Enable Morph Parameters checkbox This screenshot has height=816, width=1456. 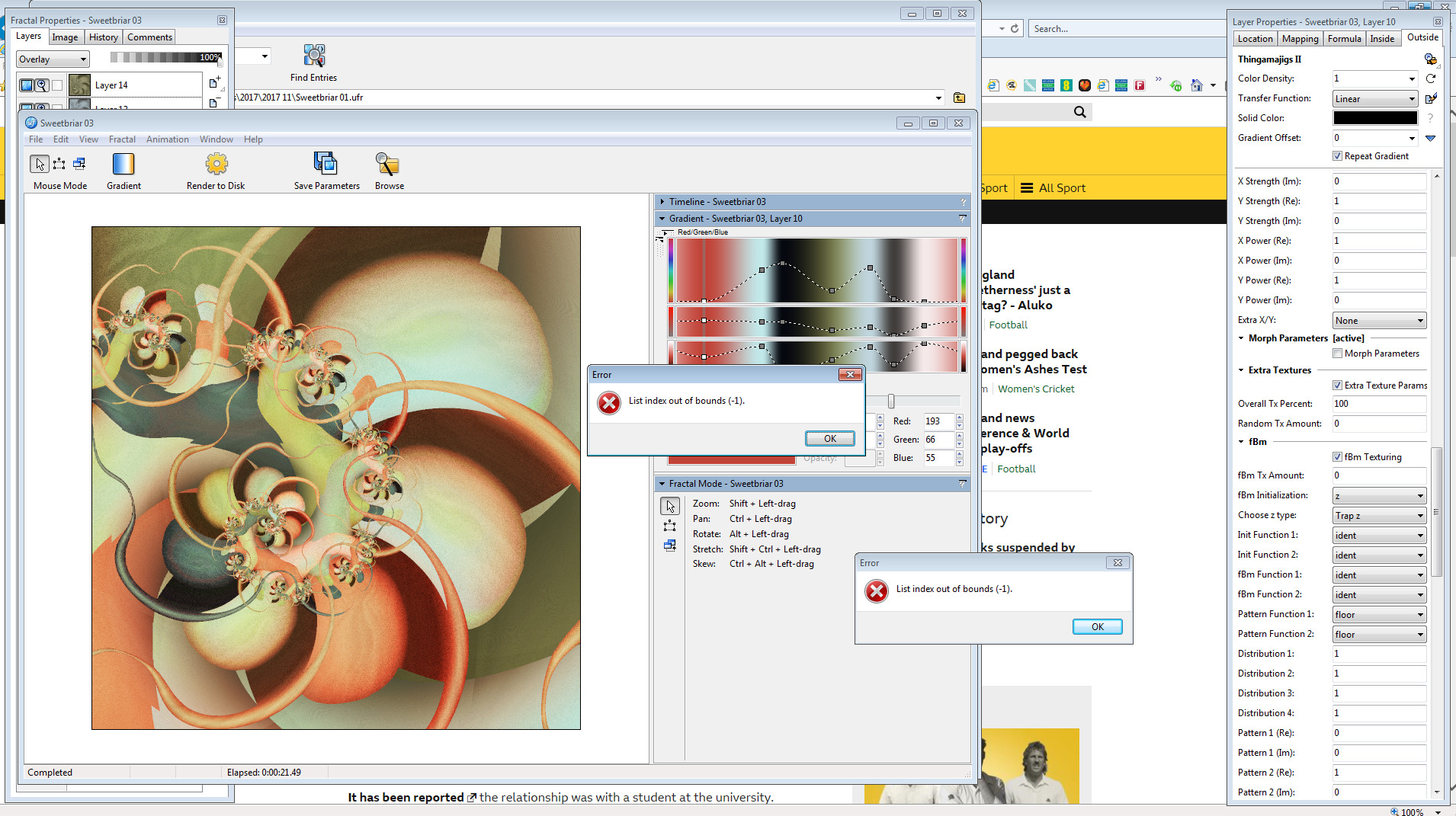click(x=1337, y=354)
